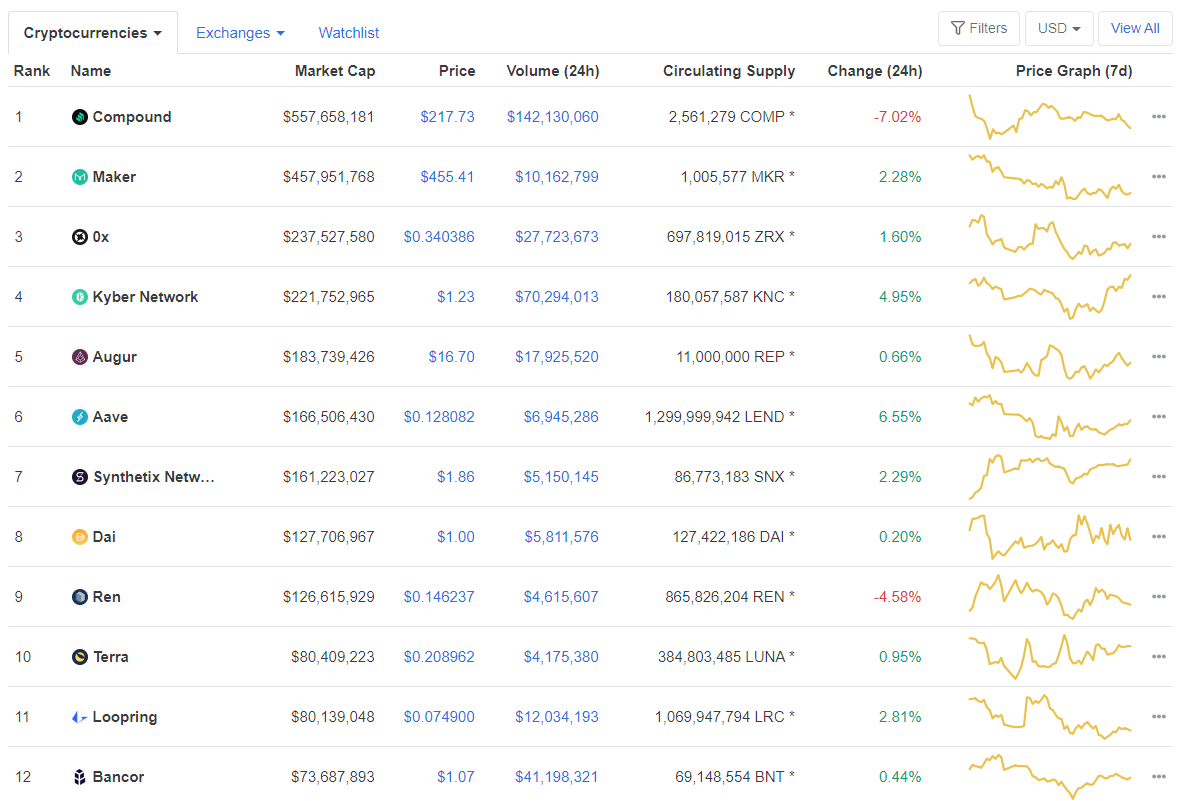Click 0x volume $27,723,673
The height and width of the screenshot is (801, 1183).
click(557, 237)
